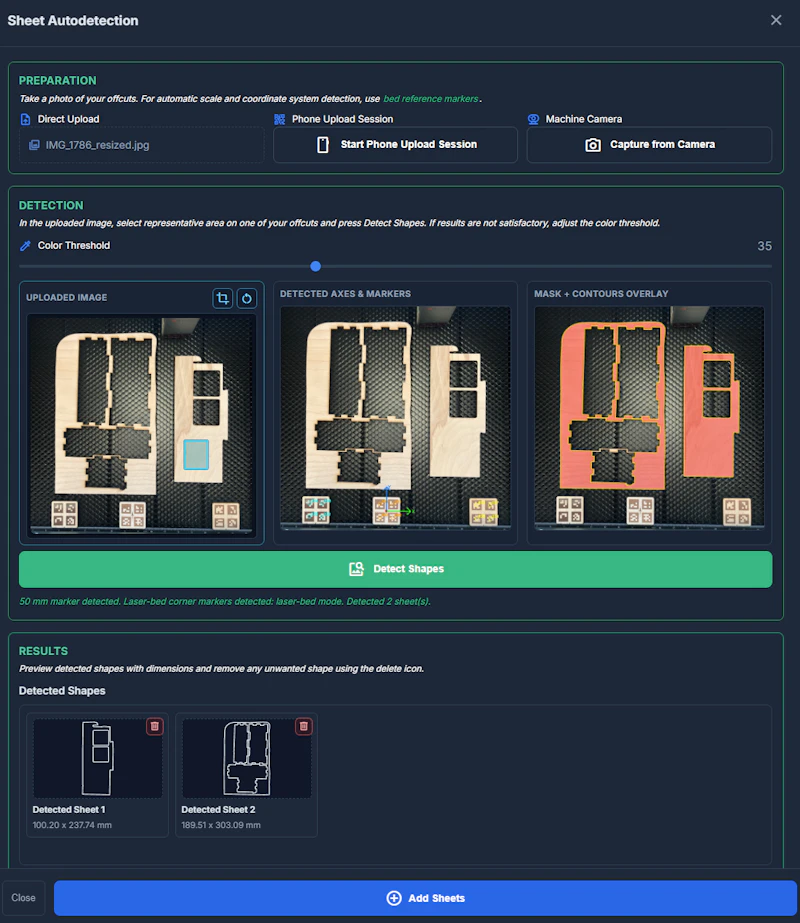
Task: Click the Detected Shapes heading
Action: pyautogui.click(x=62, y=691)
